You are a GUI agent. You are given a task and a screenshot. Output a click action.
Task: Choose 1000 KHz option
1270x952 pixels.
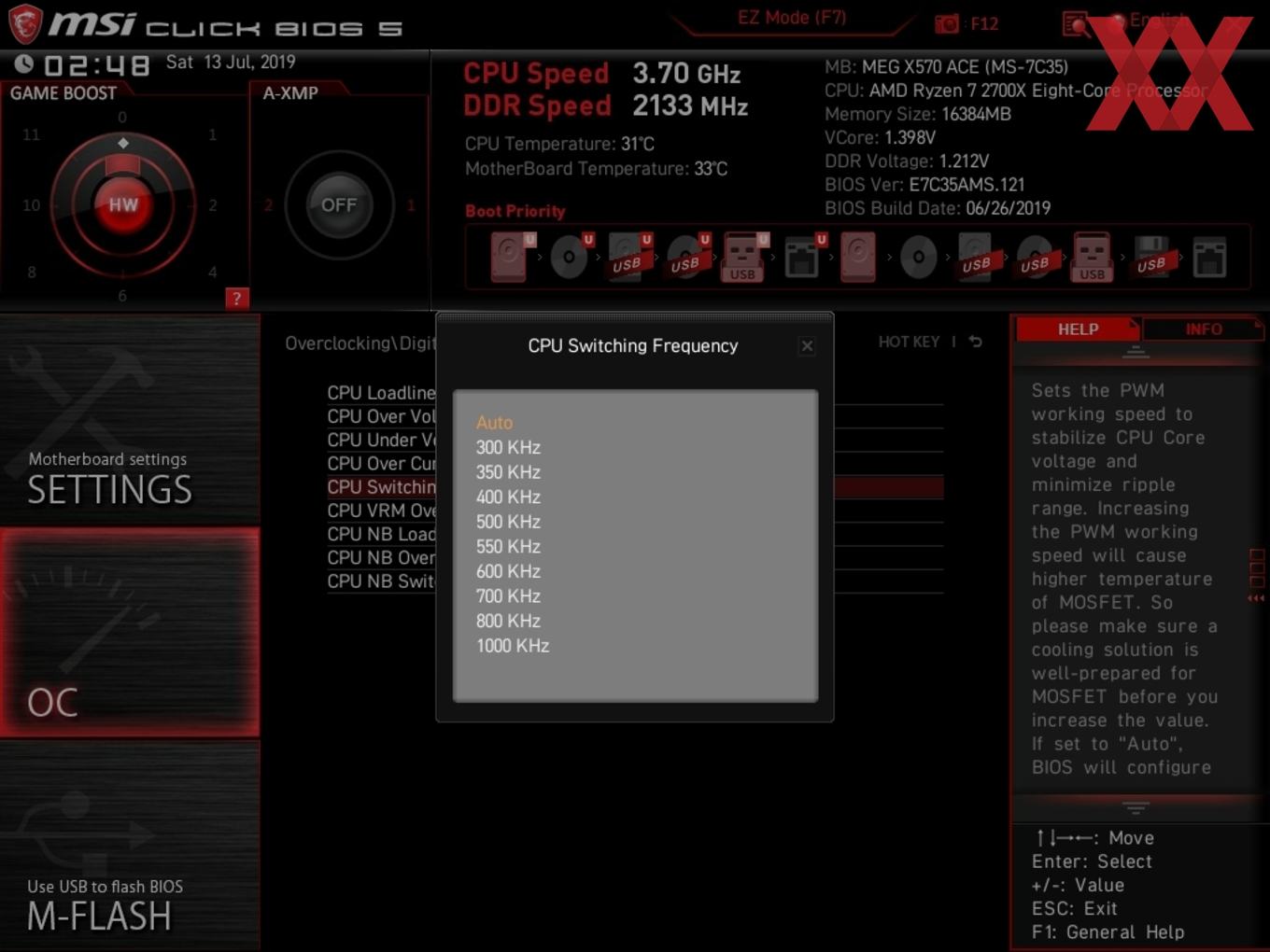point(513,646)
